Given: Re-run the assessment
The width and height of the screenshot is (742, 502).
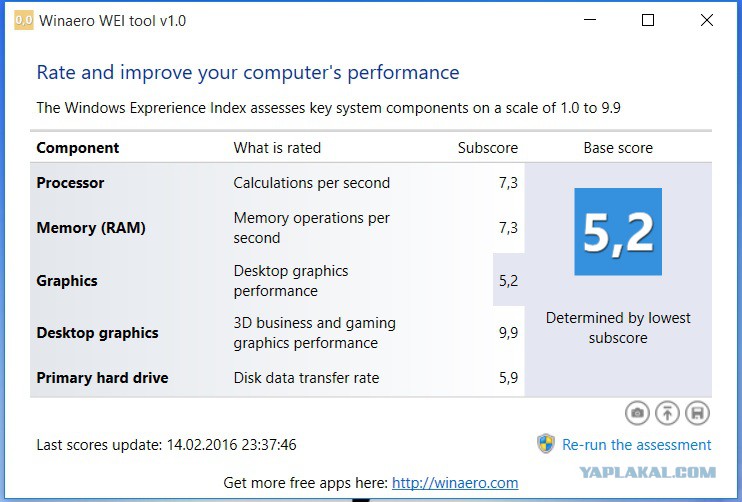Looking at the screenshot, I should (636, 445).
